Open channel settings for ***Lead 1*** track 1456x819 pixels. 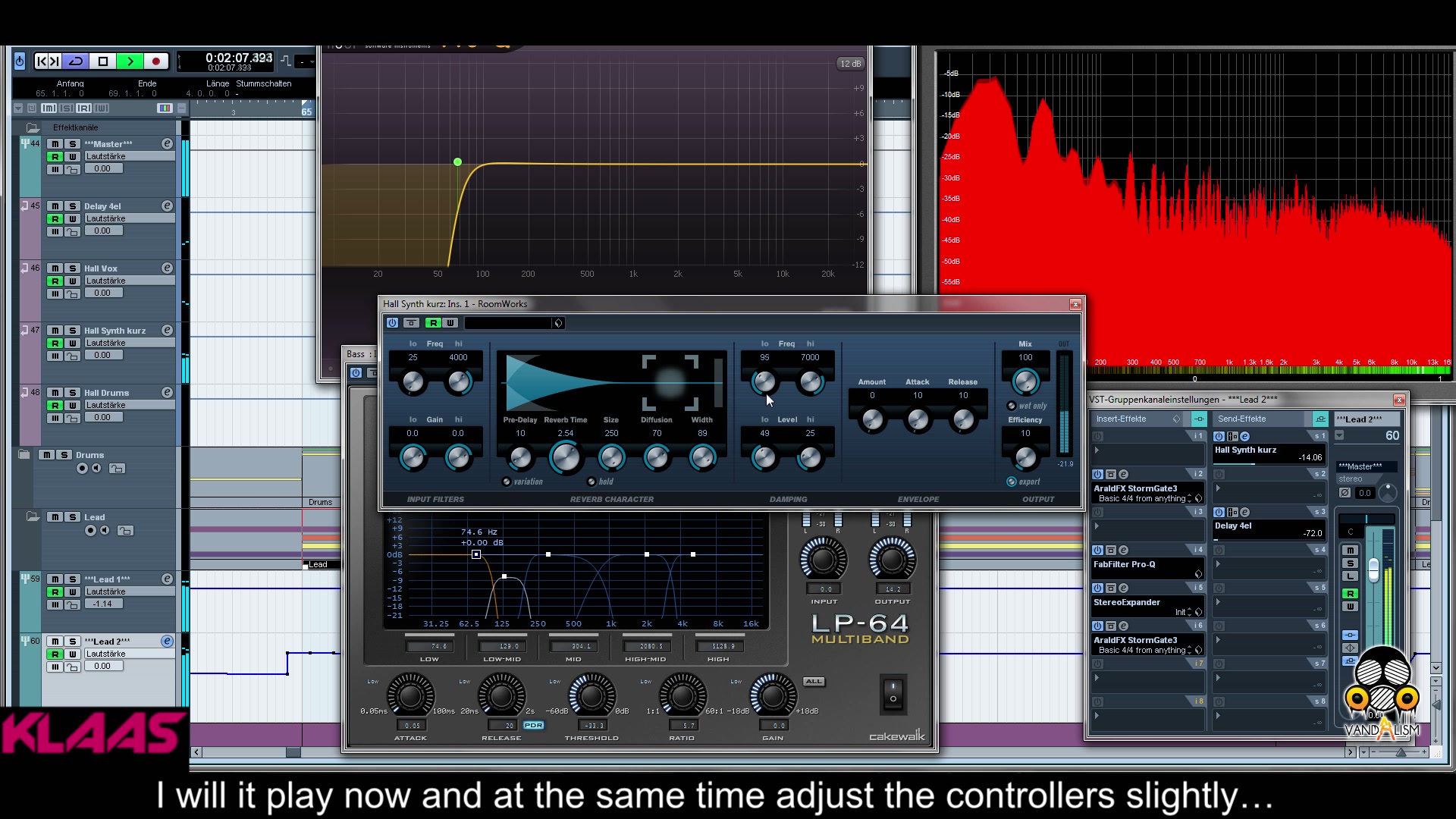coord(167,579)
